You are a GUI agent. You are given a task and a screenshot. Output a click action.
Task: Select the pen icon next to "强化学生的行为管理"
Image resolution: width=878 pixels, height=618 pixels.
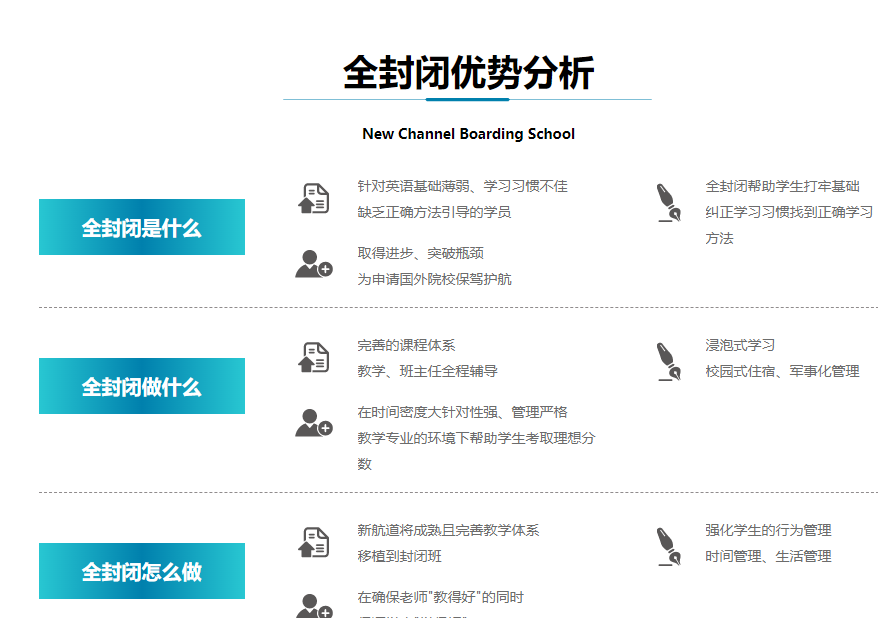667,546
